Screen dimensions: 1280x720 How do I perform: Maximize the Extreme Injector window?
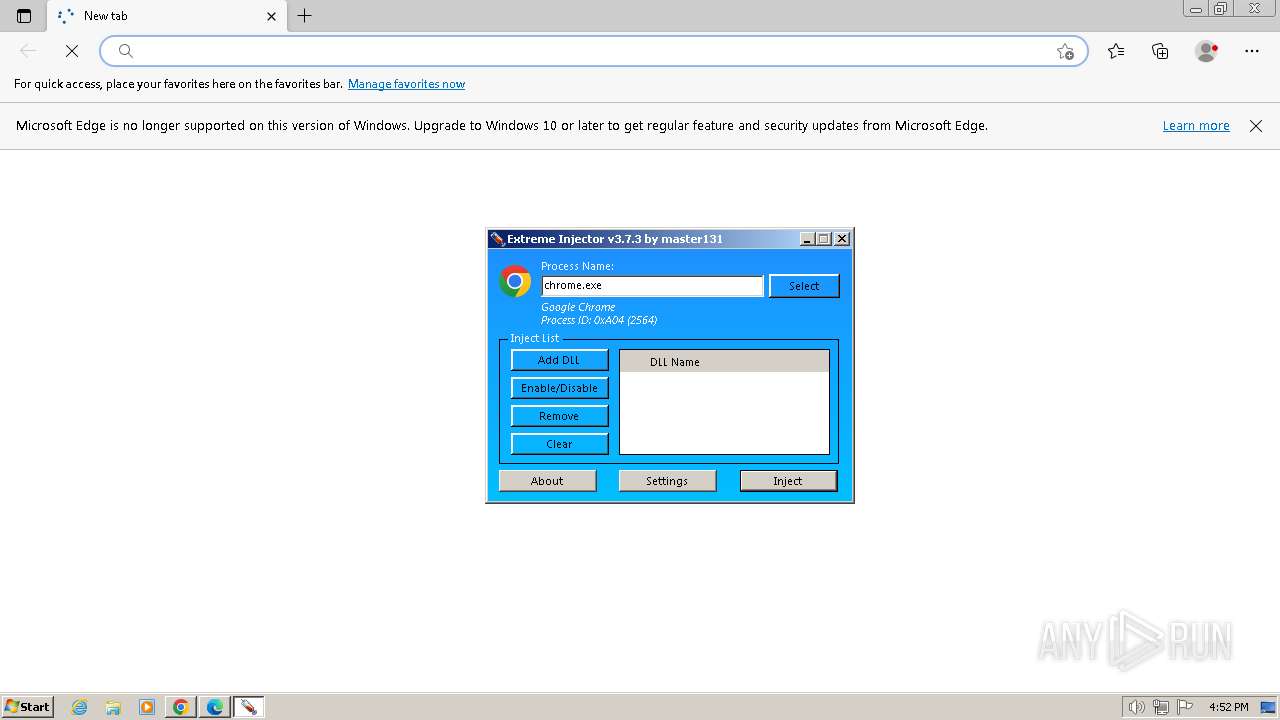click(x=824, y=239)
